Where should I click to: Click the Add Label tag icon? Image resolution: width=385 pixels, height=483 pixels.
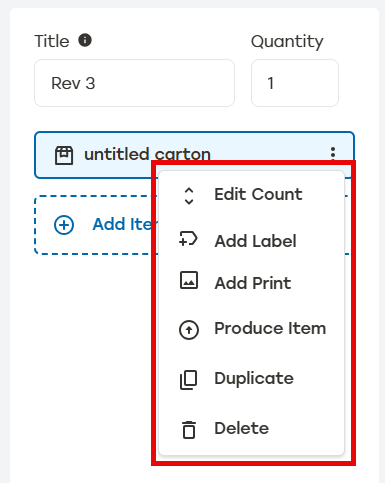coord(188,239)
